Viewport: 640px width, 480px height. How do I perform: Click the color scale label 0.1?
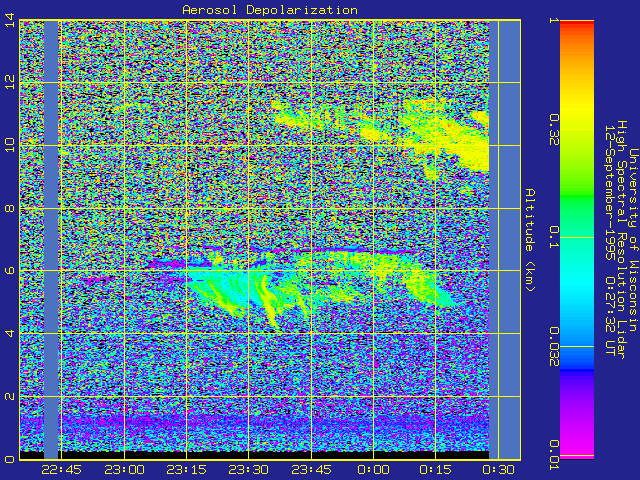554,237
